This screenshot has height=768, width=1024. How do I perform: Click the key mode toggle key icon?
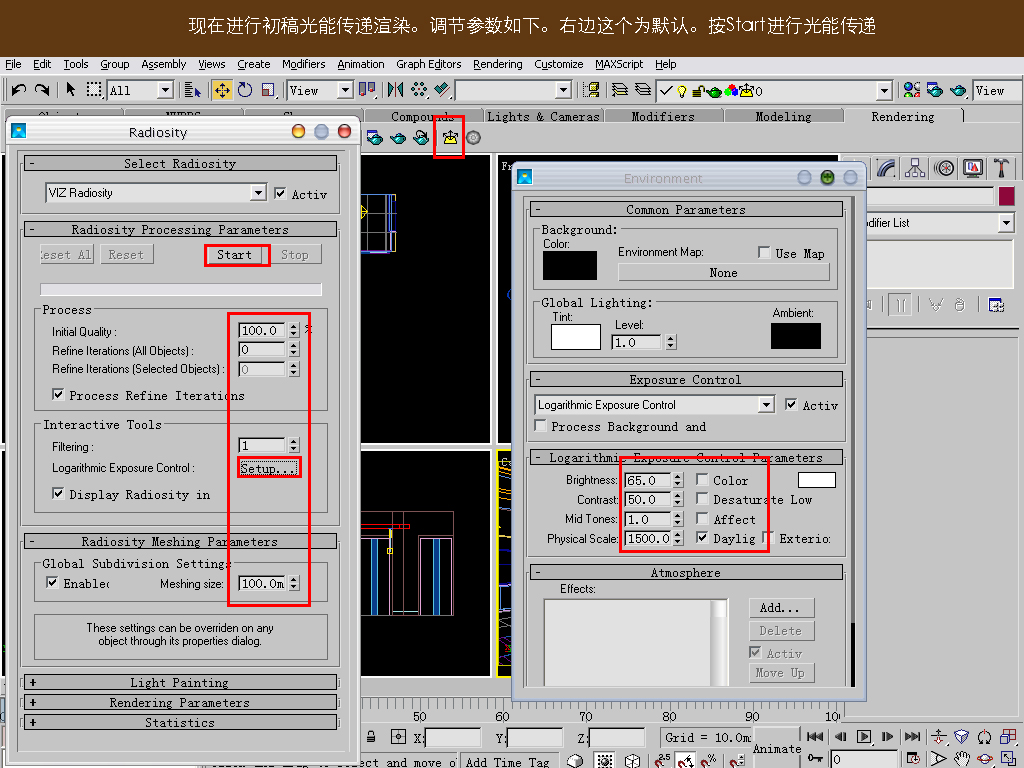pos(815,758)
